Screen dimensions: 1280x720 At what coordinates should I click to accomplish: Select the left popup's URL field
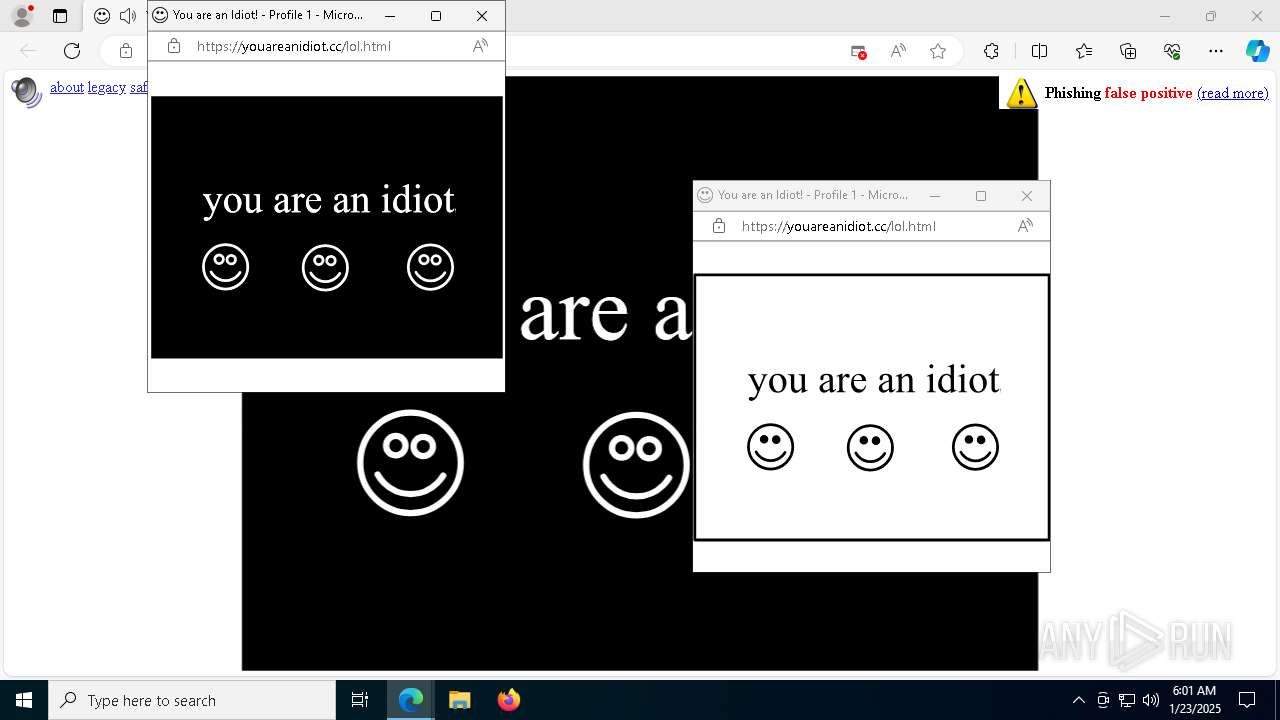tap(294, 46)
